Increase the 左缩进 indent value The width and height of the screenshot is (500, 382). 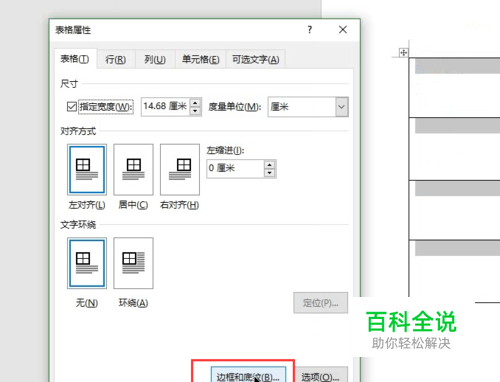click(269, 165)
